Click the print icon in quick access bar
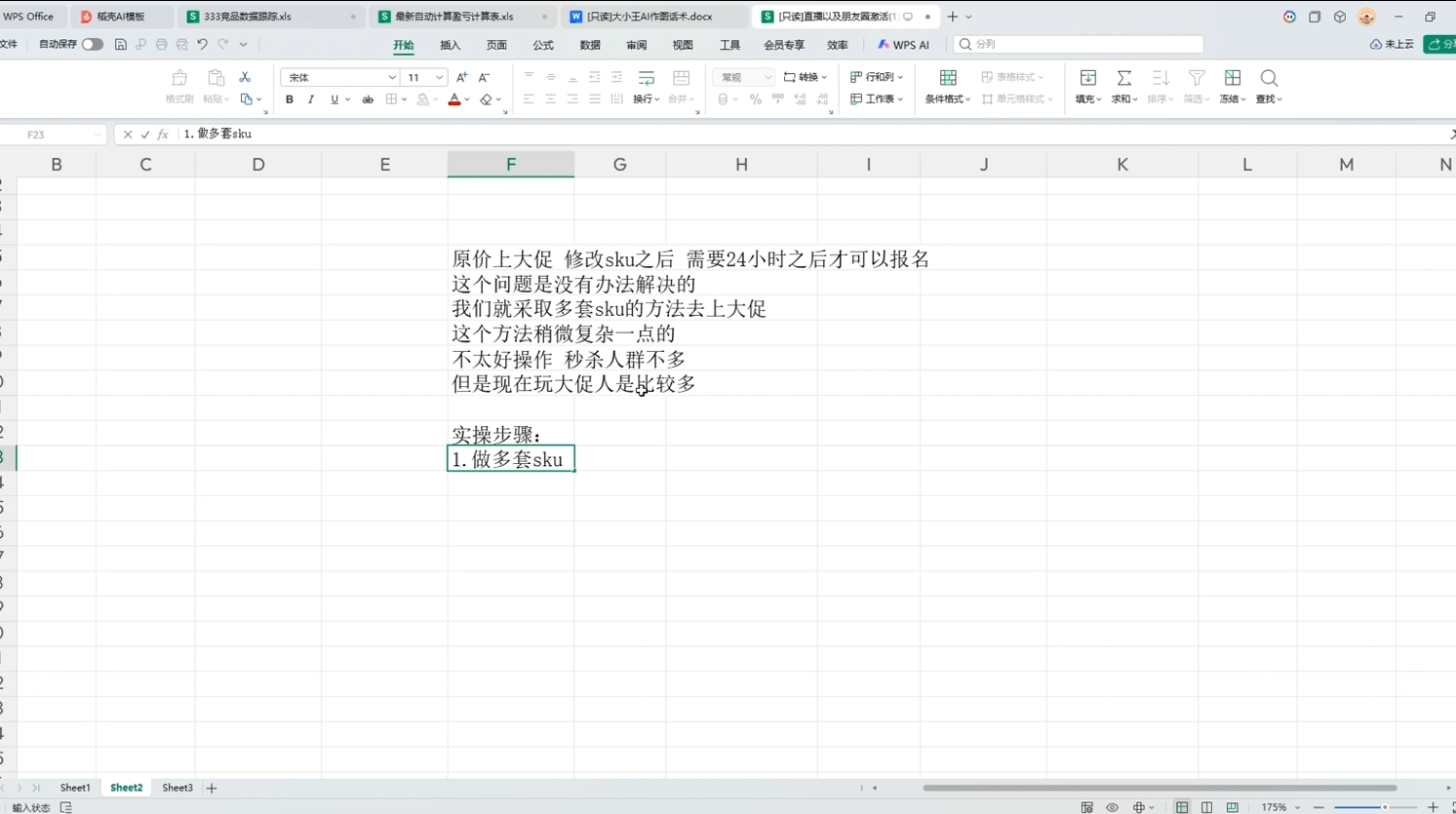This screenshot has width=1456, height=814. 161,44
